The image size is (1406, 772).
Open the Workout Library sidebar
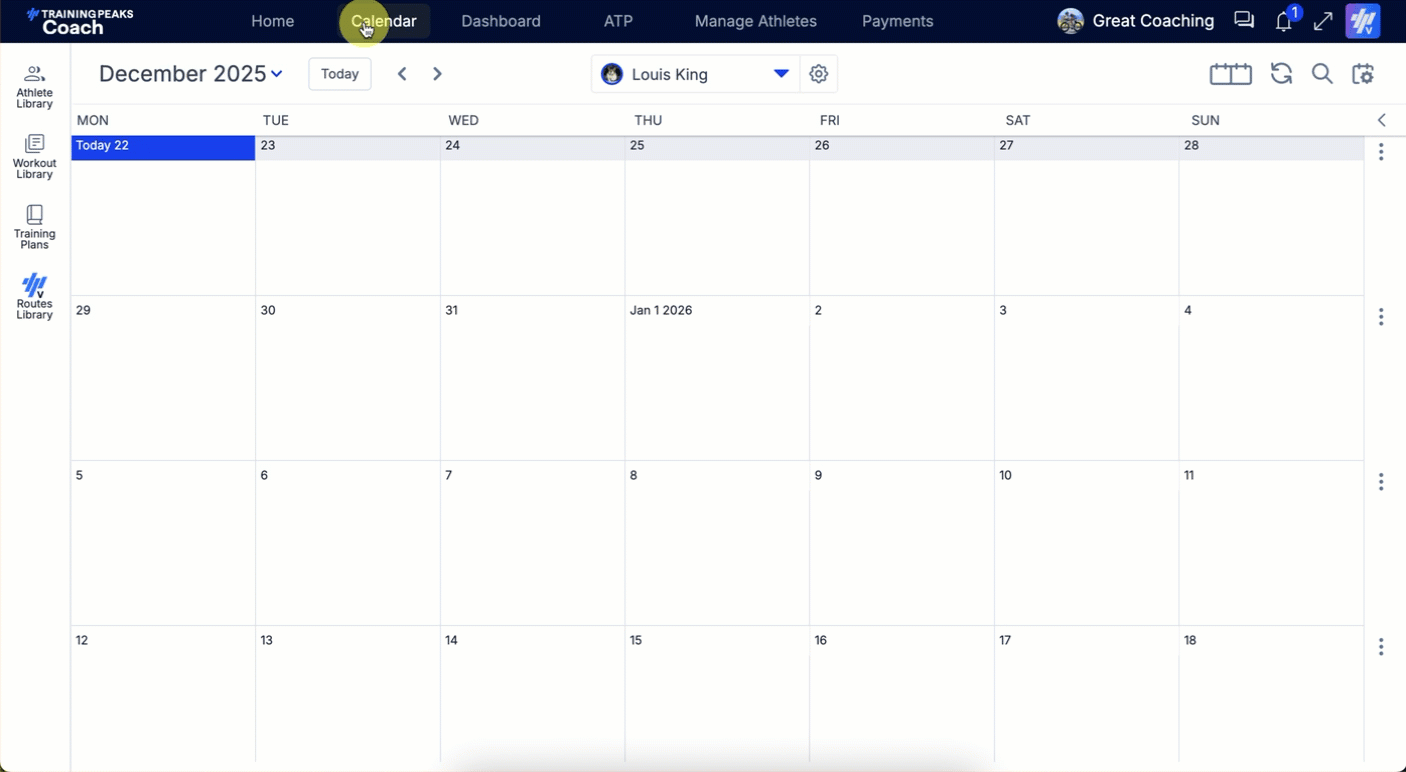point(34,157)
